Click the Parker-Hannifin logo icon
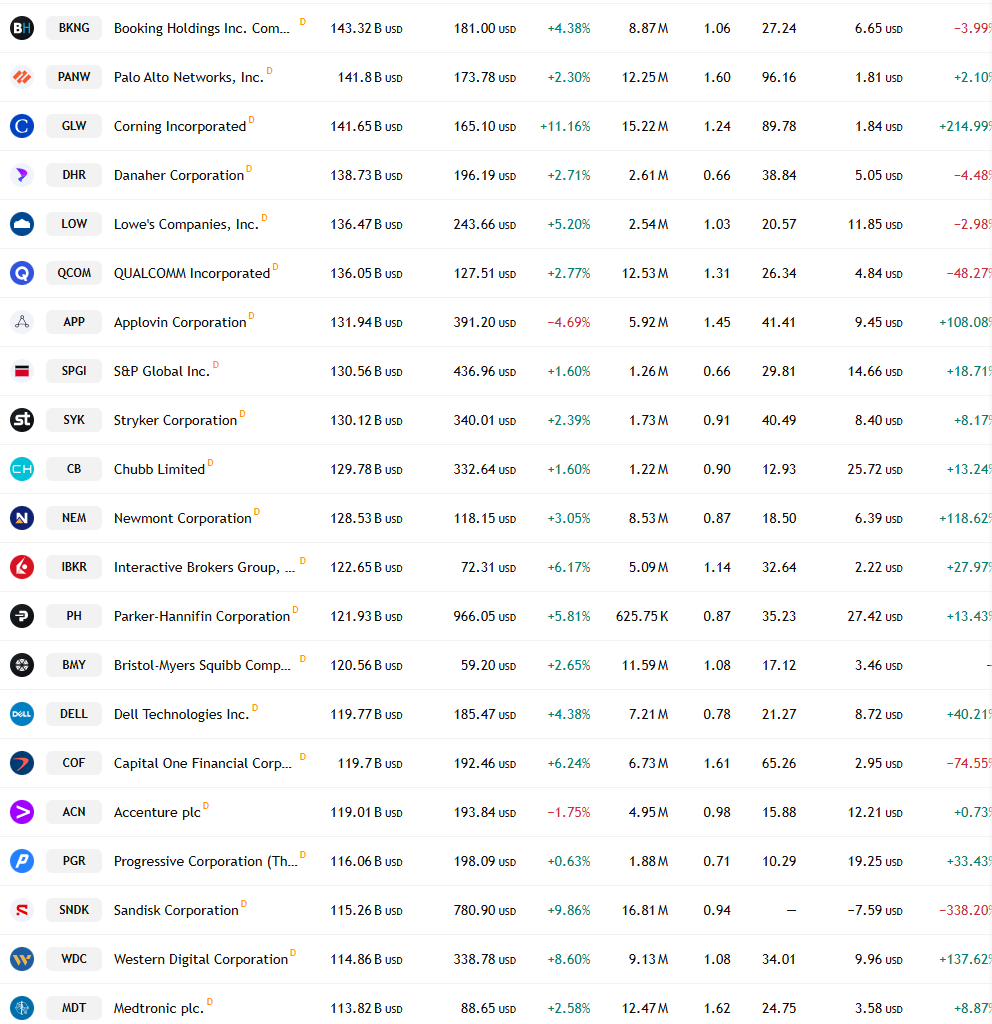The height and width of the screenshot is (1024, 992). (x=22, y=616)
